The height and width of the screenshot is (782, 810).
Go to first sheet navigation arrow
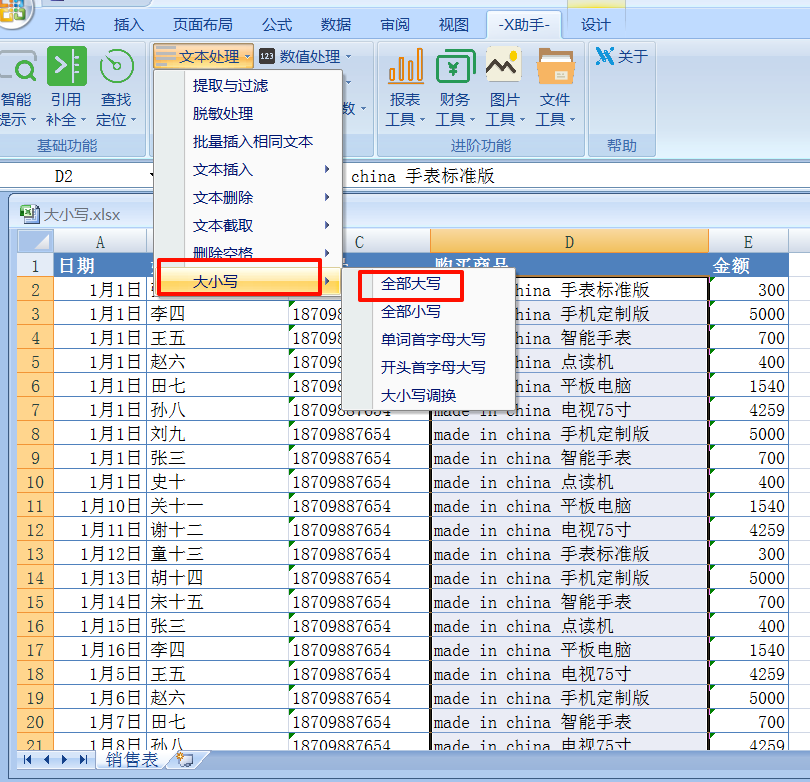pyautogui.click(x=27, y=759)
